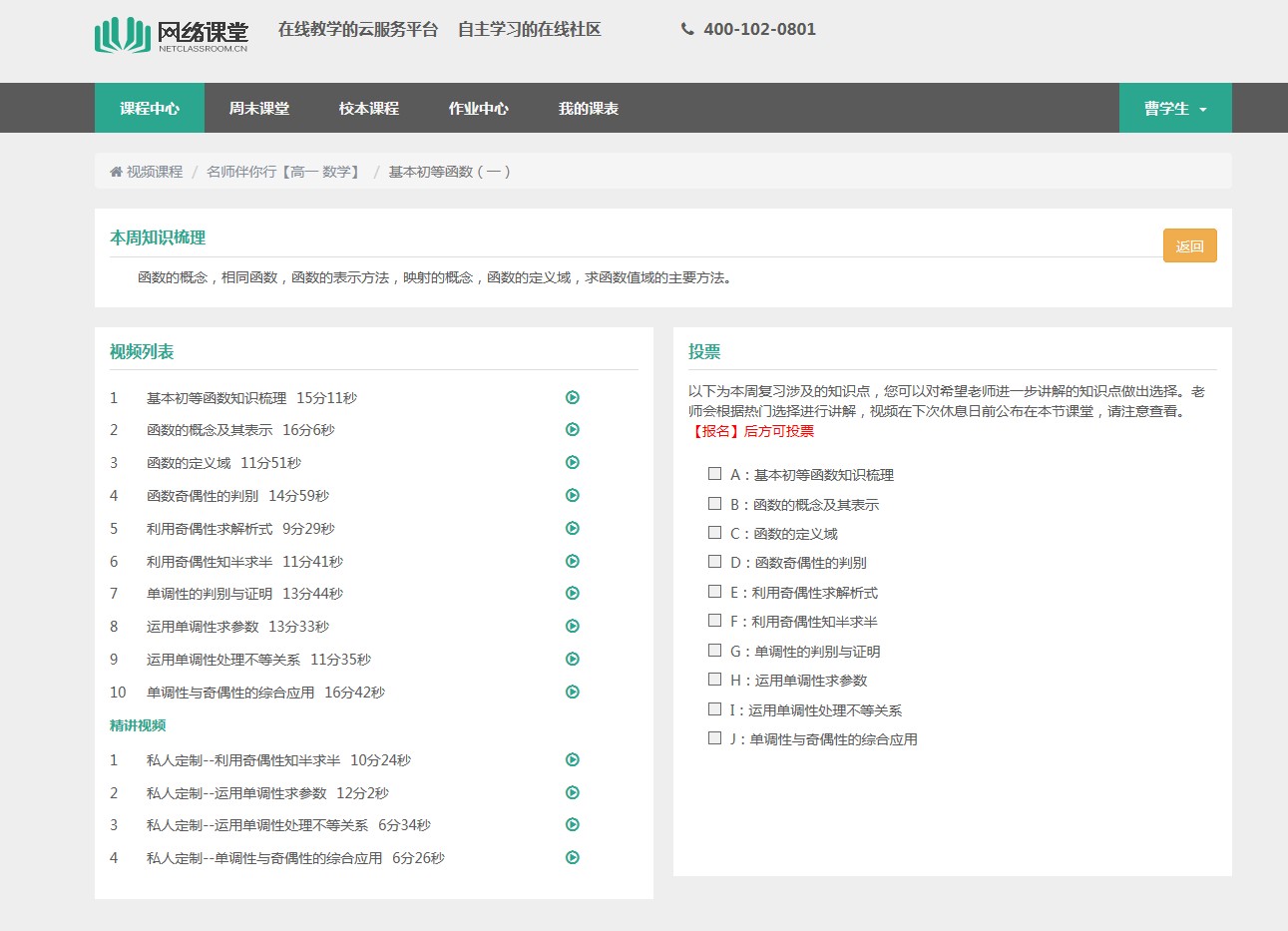Screen dimensions: 1288x931
Task: Click play icon for 函数的定义域 video
Action: [573, 462]
